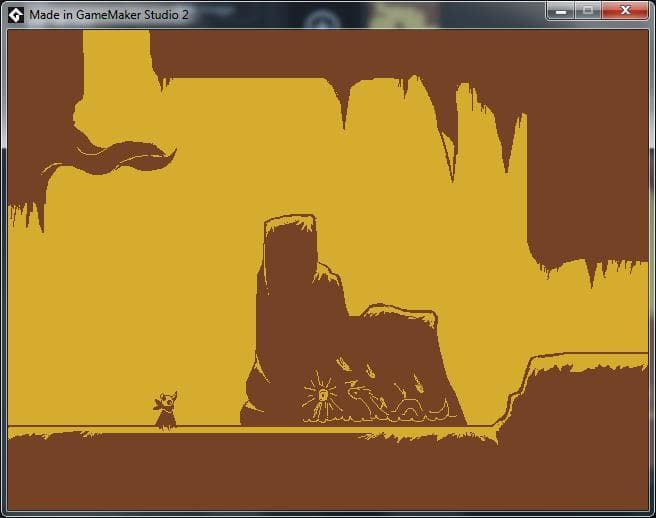Click the arch-shaped hill in cave drawing
The image size is (656, 518).
coord(409,408)
